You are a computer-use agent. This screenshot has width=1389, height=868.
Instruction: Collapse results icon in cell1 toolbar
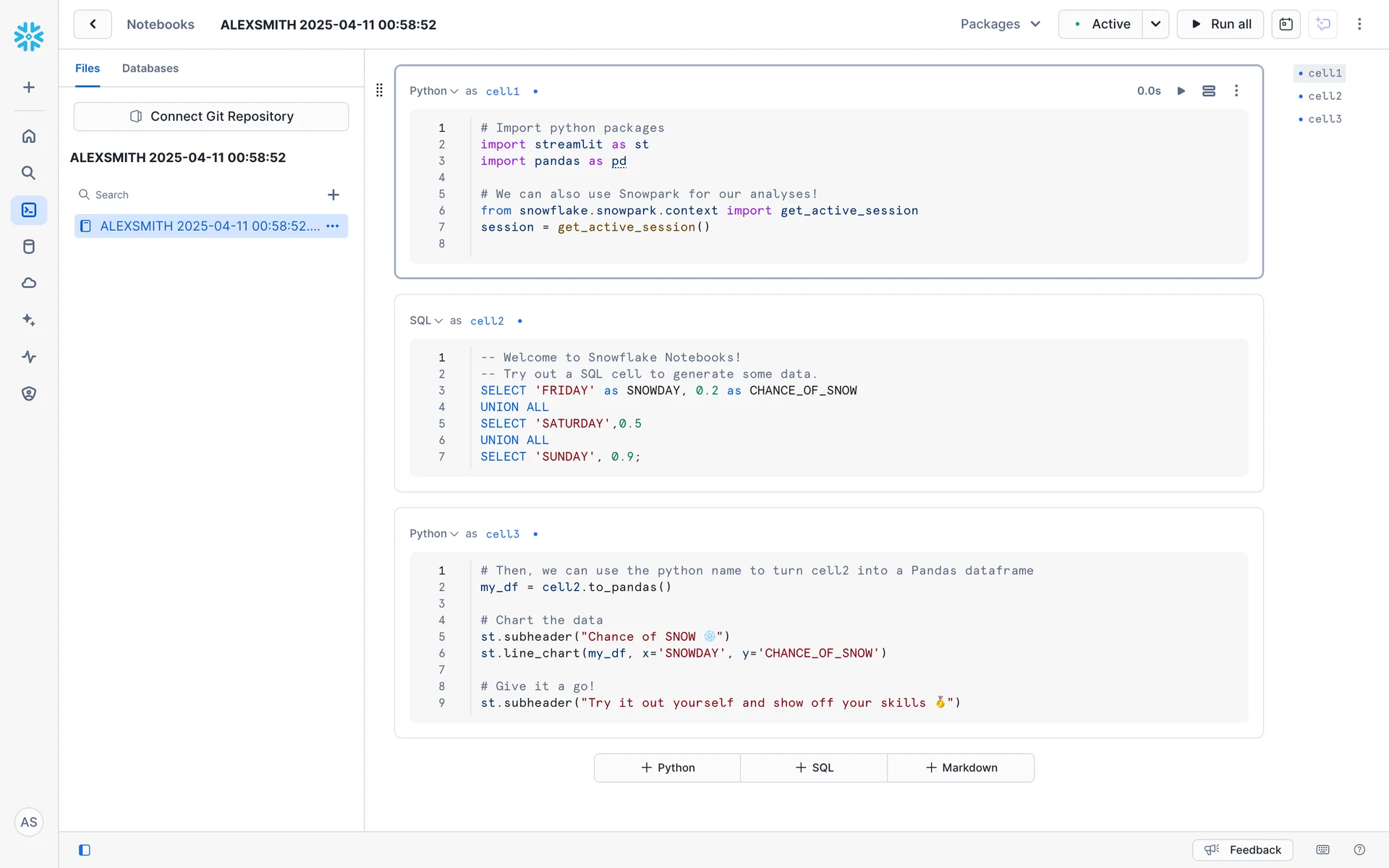tap(1209, 91)
